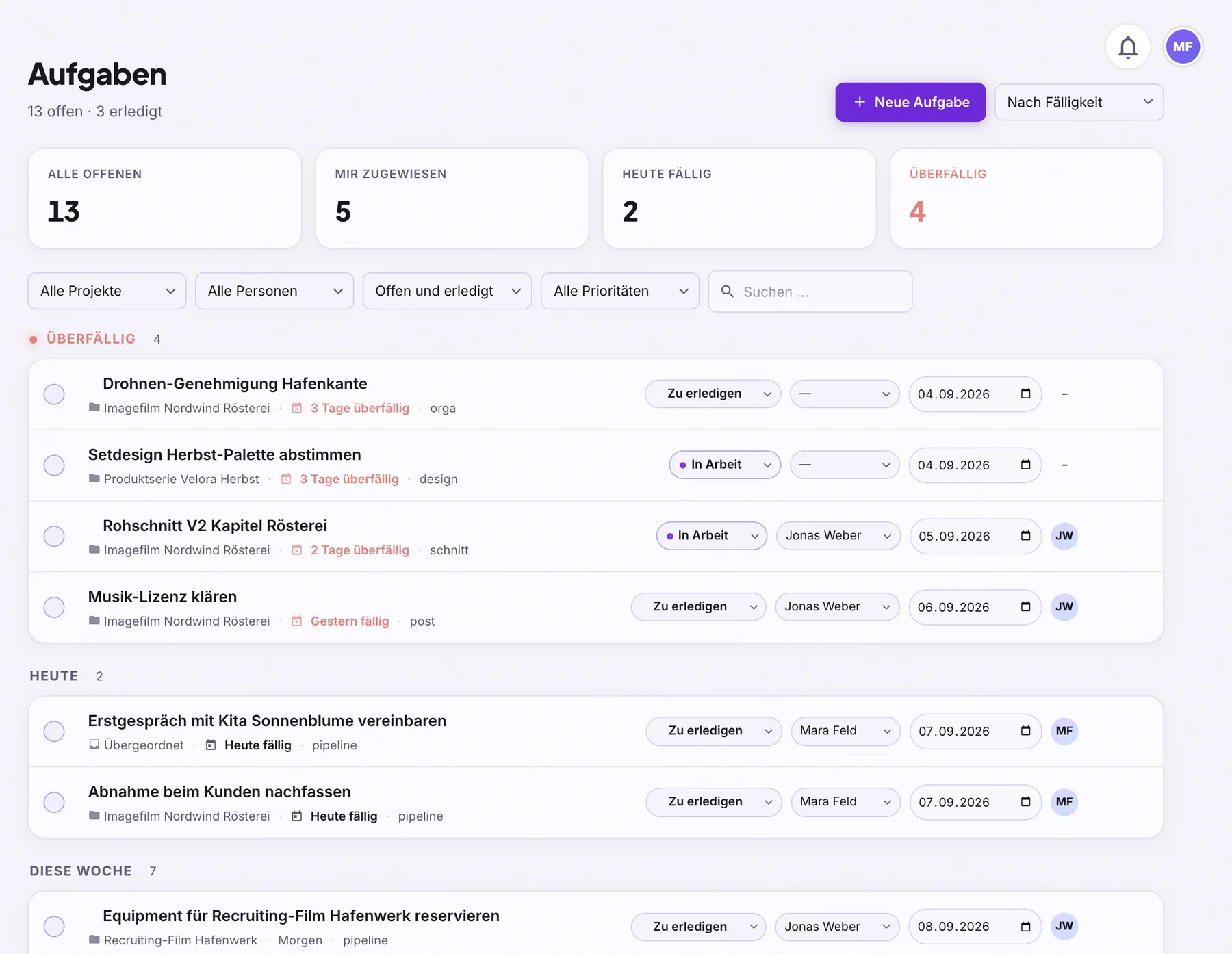Open calendar picker for Setdesign Herbst-Palette date
Viewport: 1232px width, 954px height.
1025,465
